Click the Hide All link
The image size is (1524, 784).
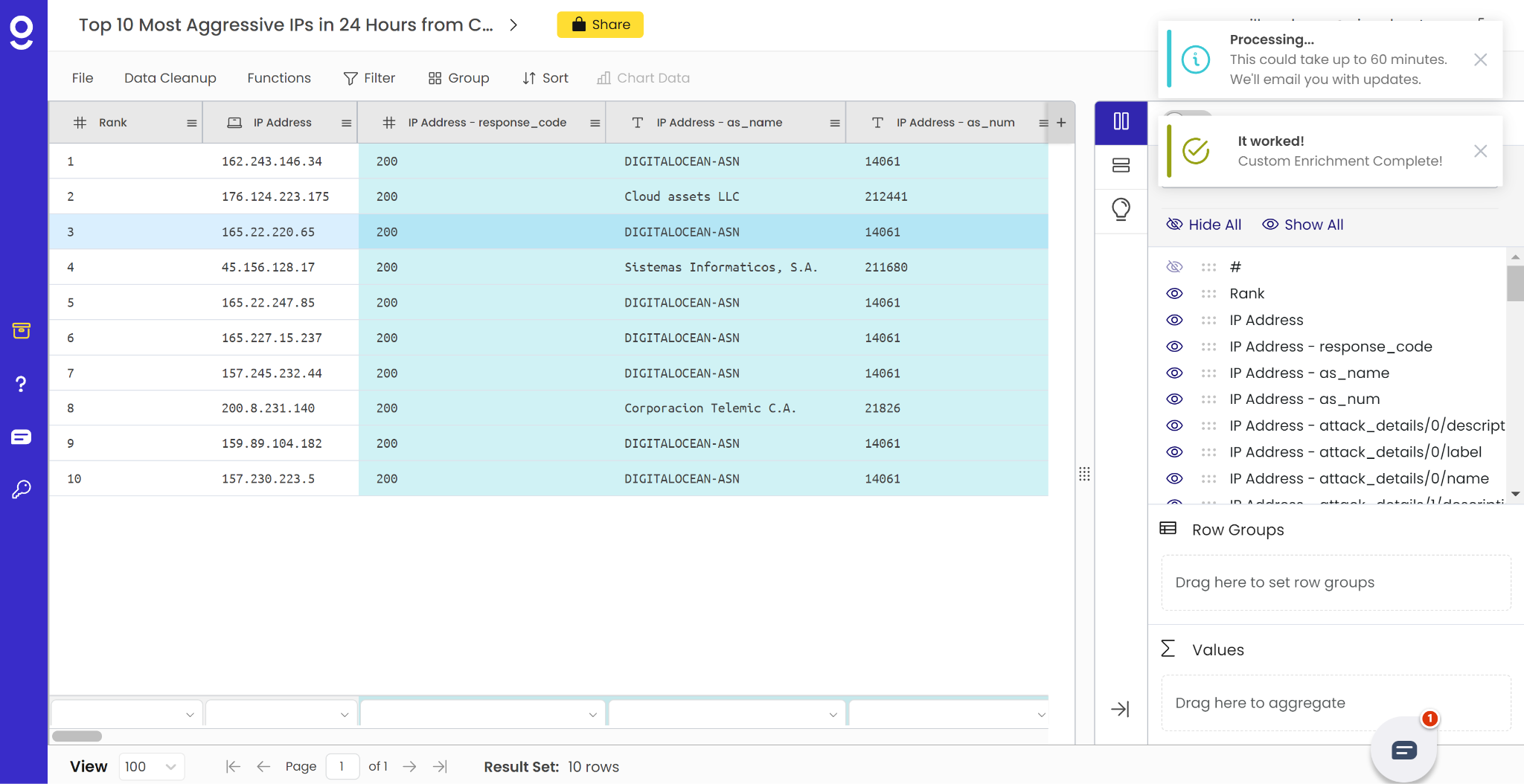coord(1203,225)
